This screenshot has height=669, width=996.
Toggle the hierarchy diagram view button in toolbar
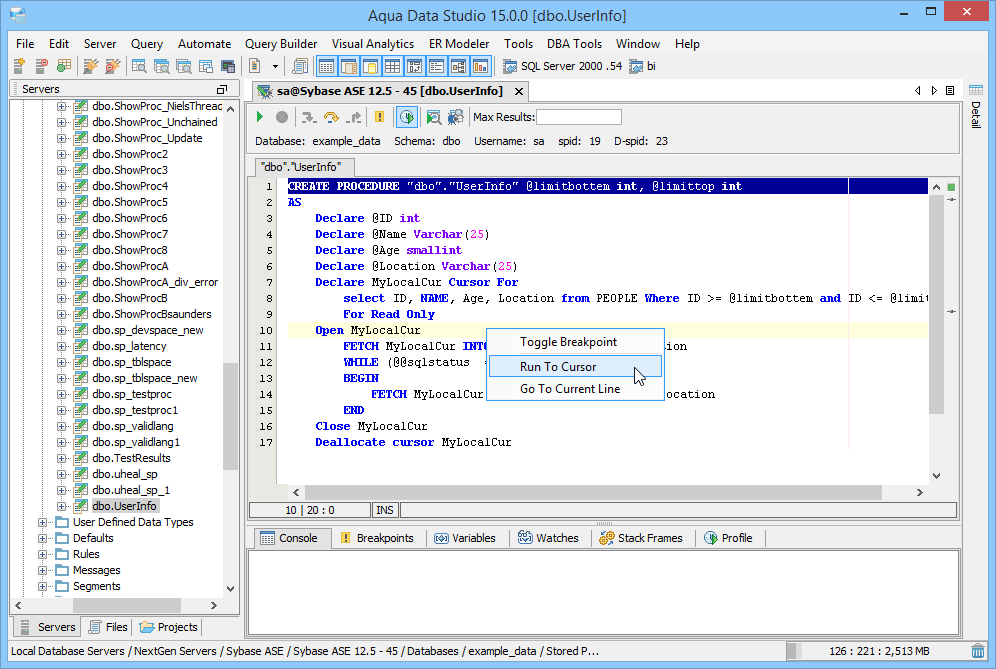coord(459,66)
